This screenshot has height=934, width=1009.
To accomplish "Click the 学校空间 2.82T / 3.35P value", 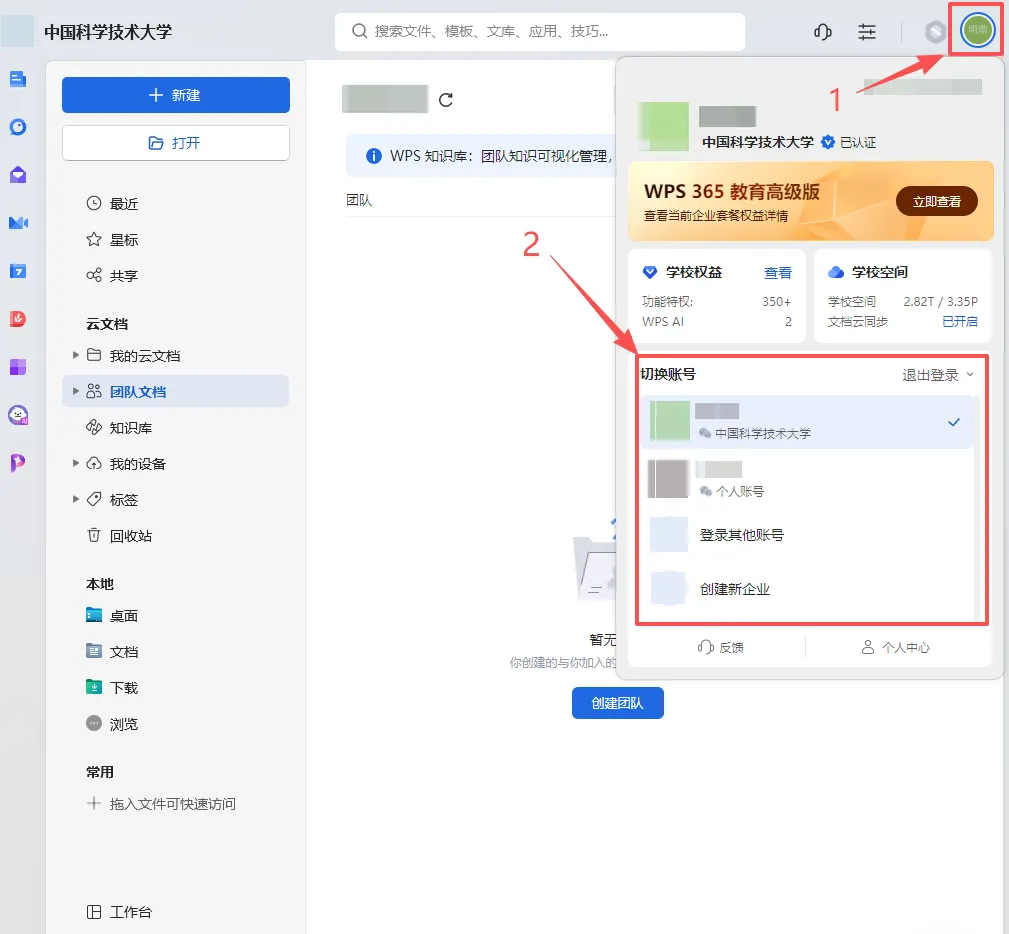I will pos(940,301).
